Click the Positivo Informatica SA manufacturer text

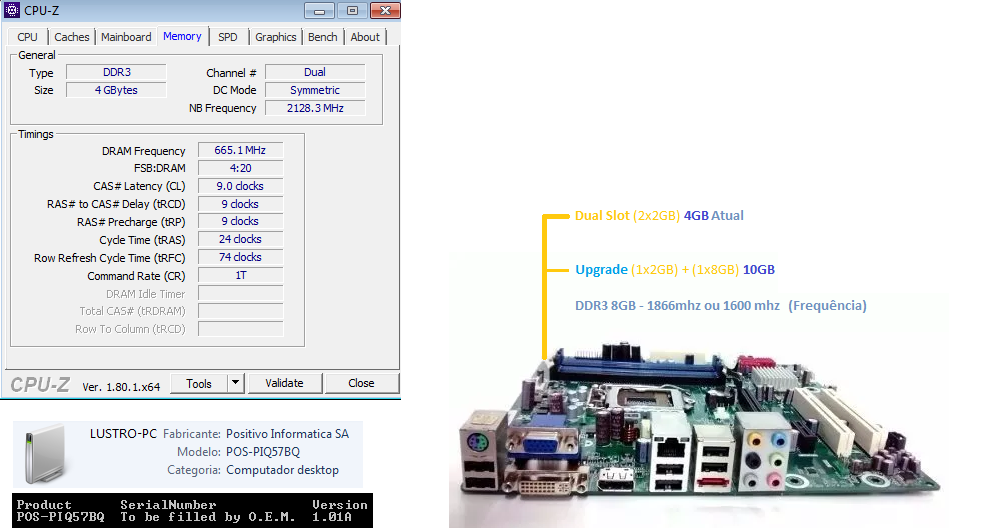287,434
